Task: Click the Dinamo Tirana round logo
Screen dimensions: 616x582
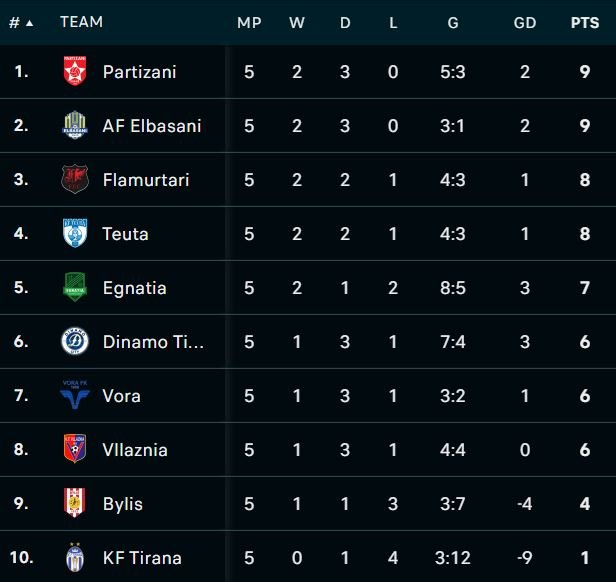Action: (x=74, y=342)
